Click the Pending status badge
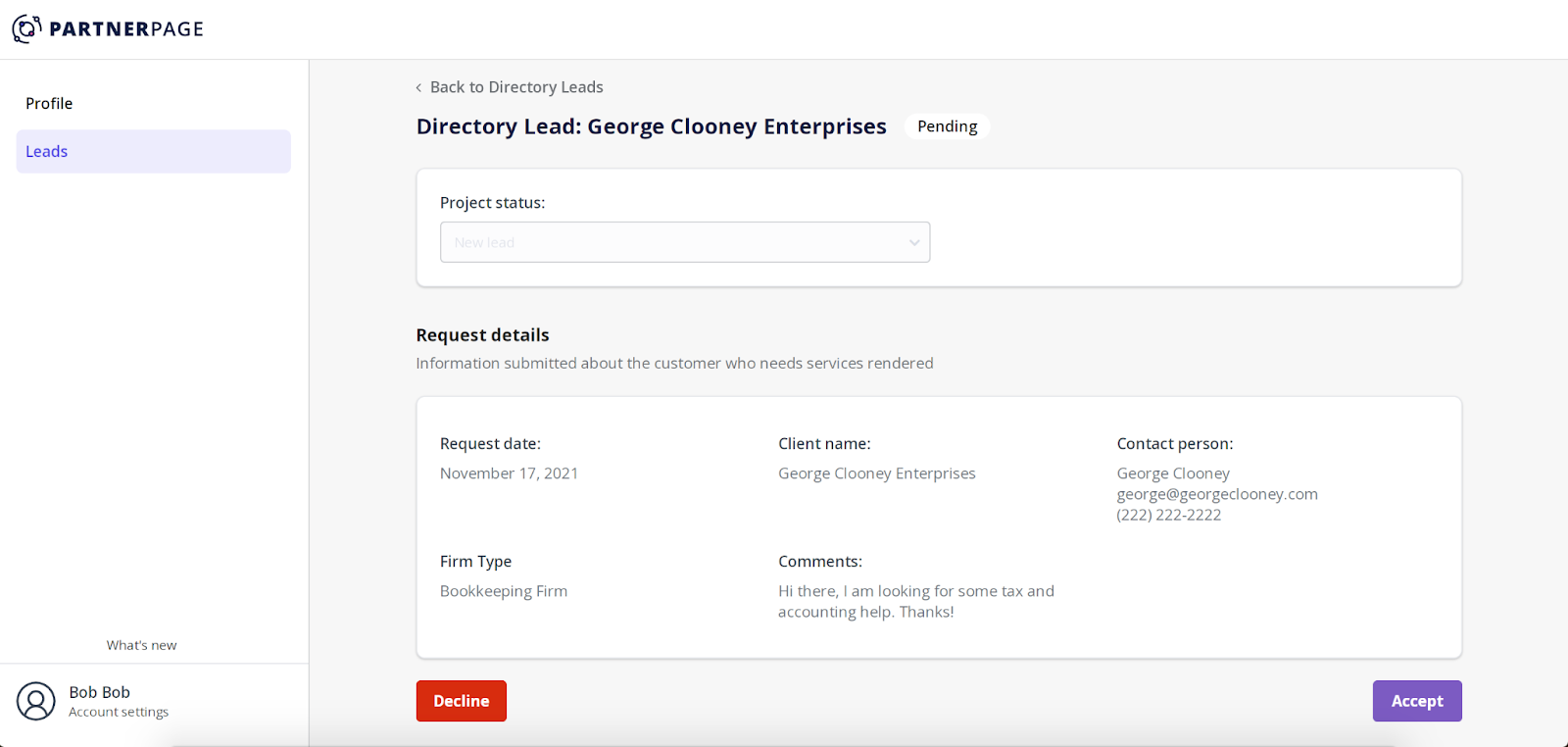 click(x=947, y=126)
